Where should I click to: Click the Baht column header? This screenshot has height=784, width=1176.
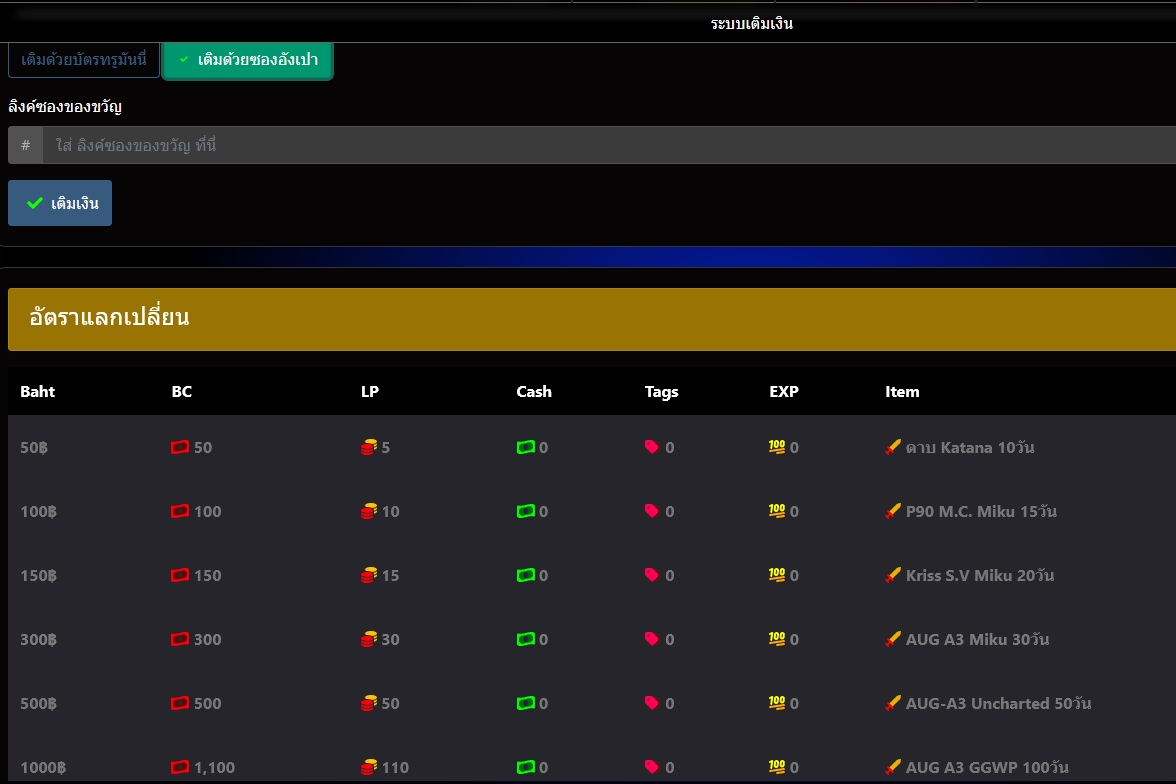click(x=38, y=392)
